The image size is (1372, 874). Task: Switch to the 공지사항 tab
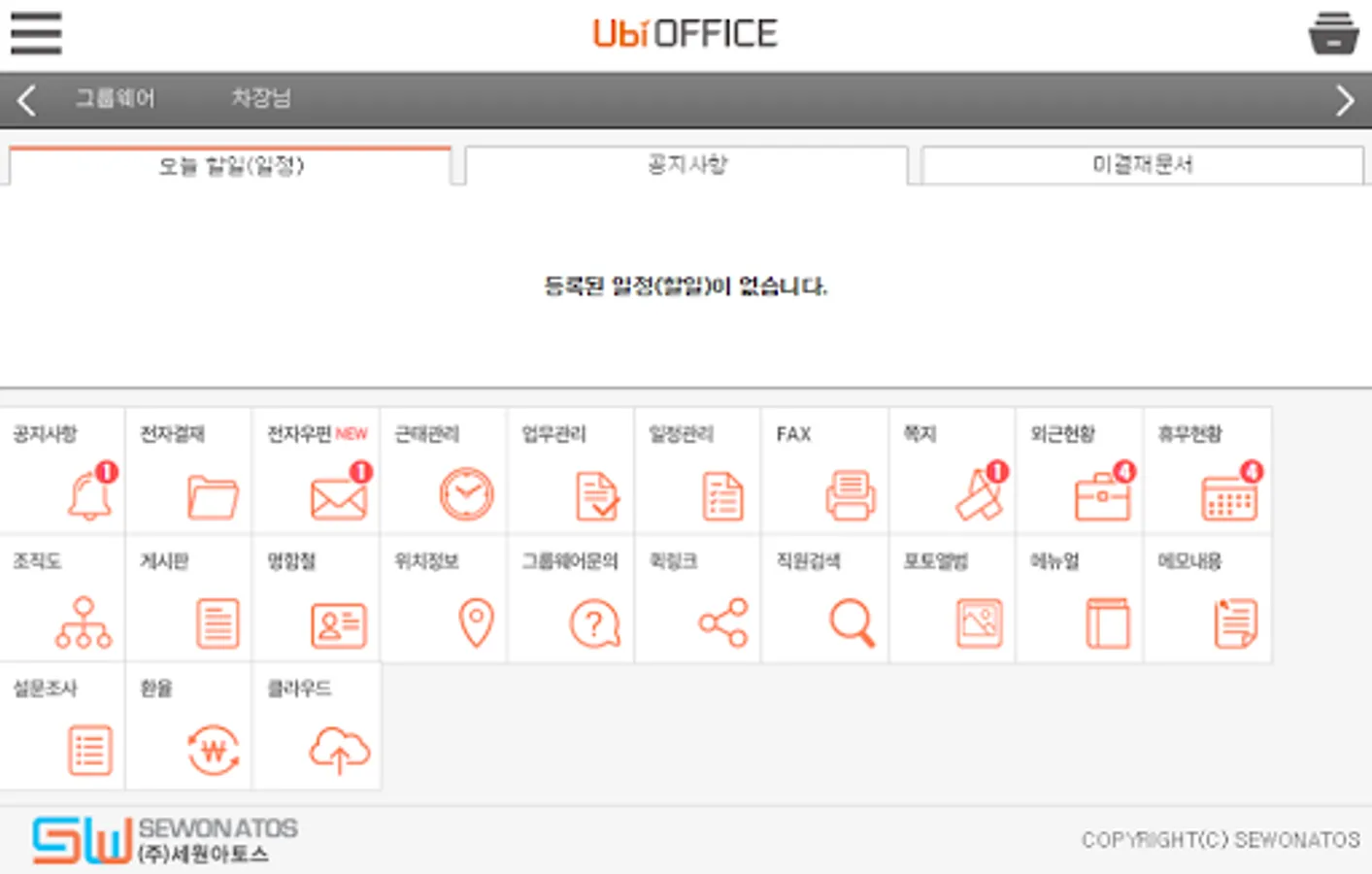[x=686, y=165]
